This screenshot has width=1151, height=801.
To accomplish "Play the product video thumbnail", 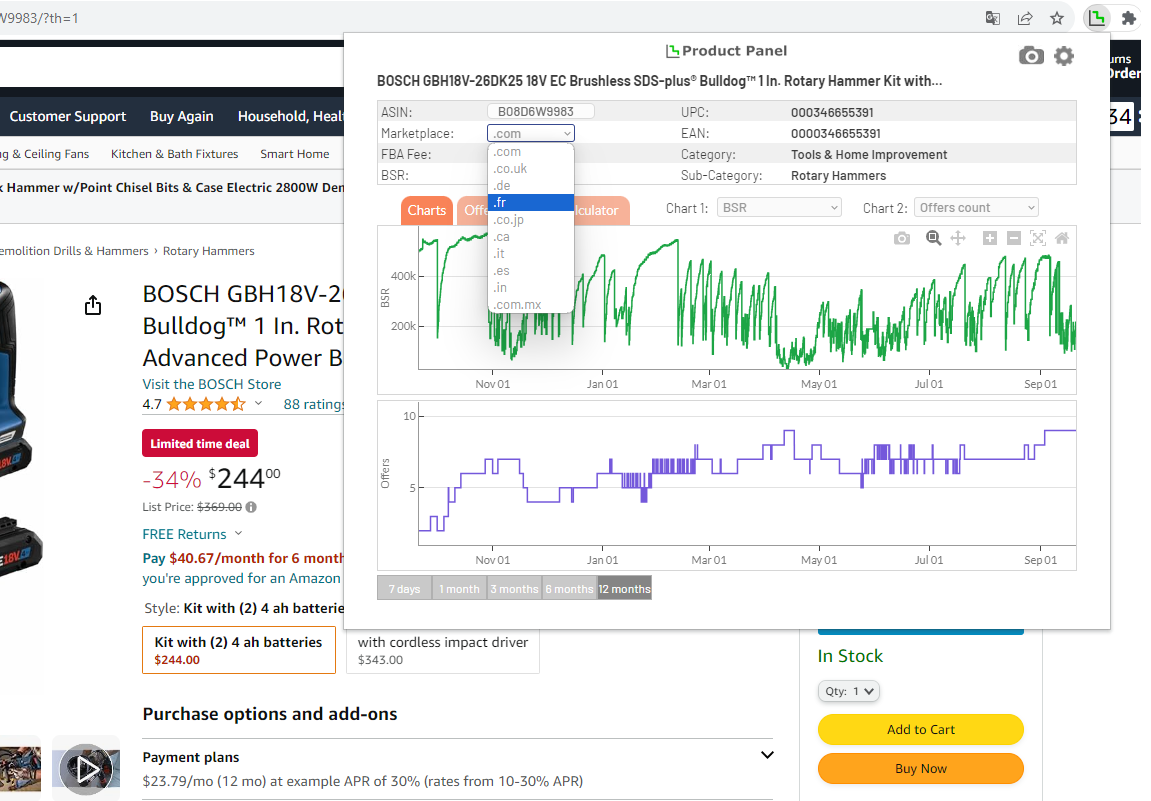I will pyautogui.click(x=86, y=769).
